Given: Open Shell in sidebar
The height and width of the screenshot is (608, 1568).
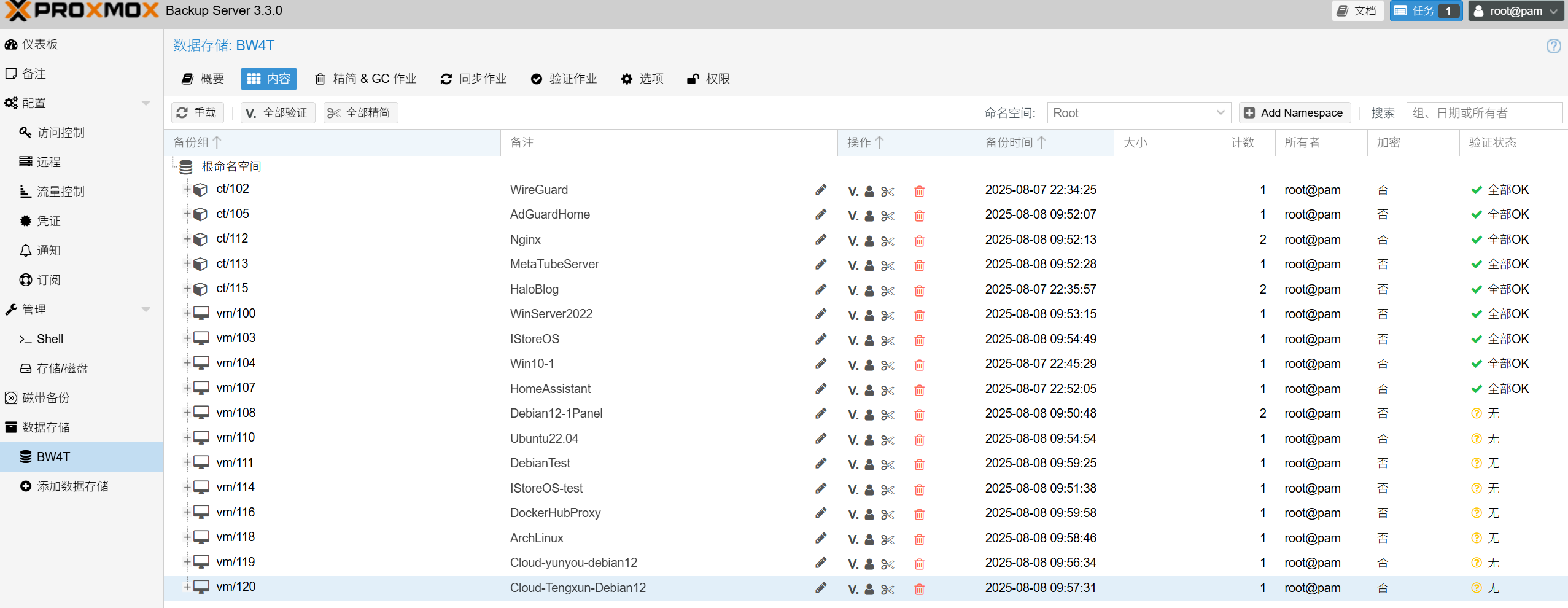Looking at the screenshot, I should (82, 339).
